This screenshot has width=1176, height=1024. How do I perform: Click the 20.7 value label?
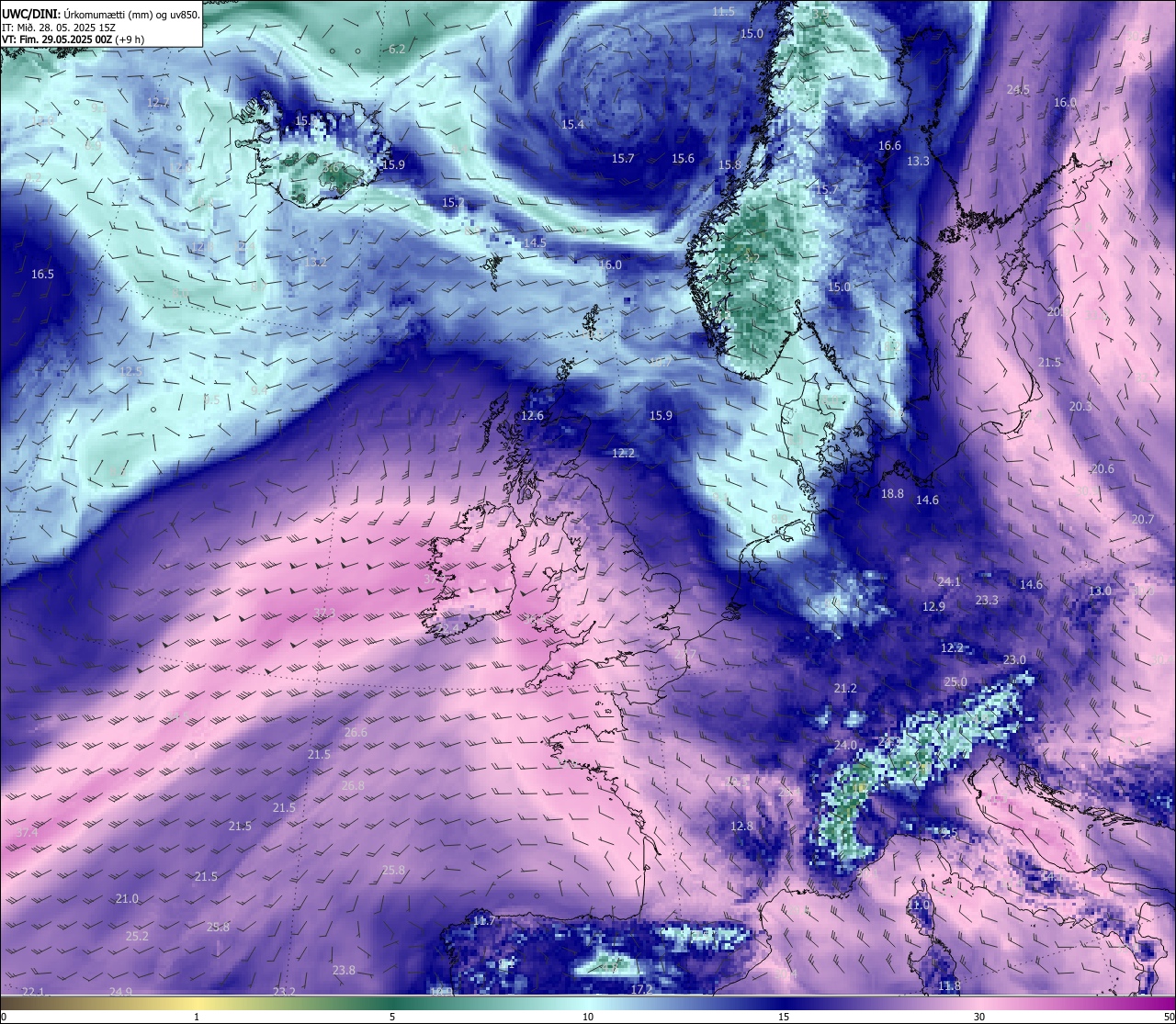tap(1142, 519)
